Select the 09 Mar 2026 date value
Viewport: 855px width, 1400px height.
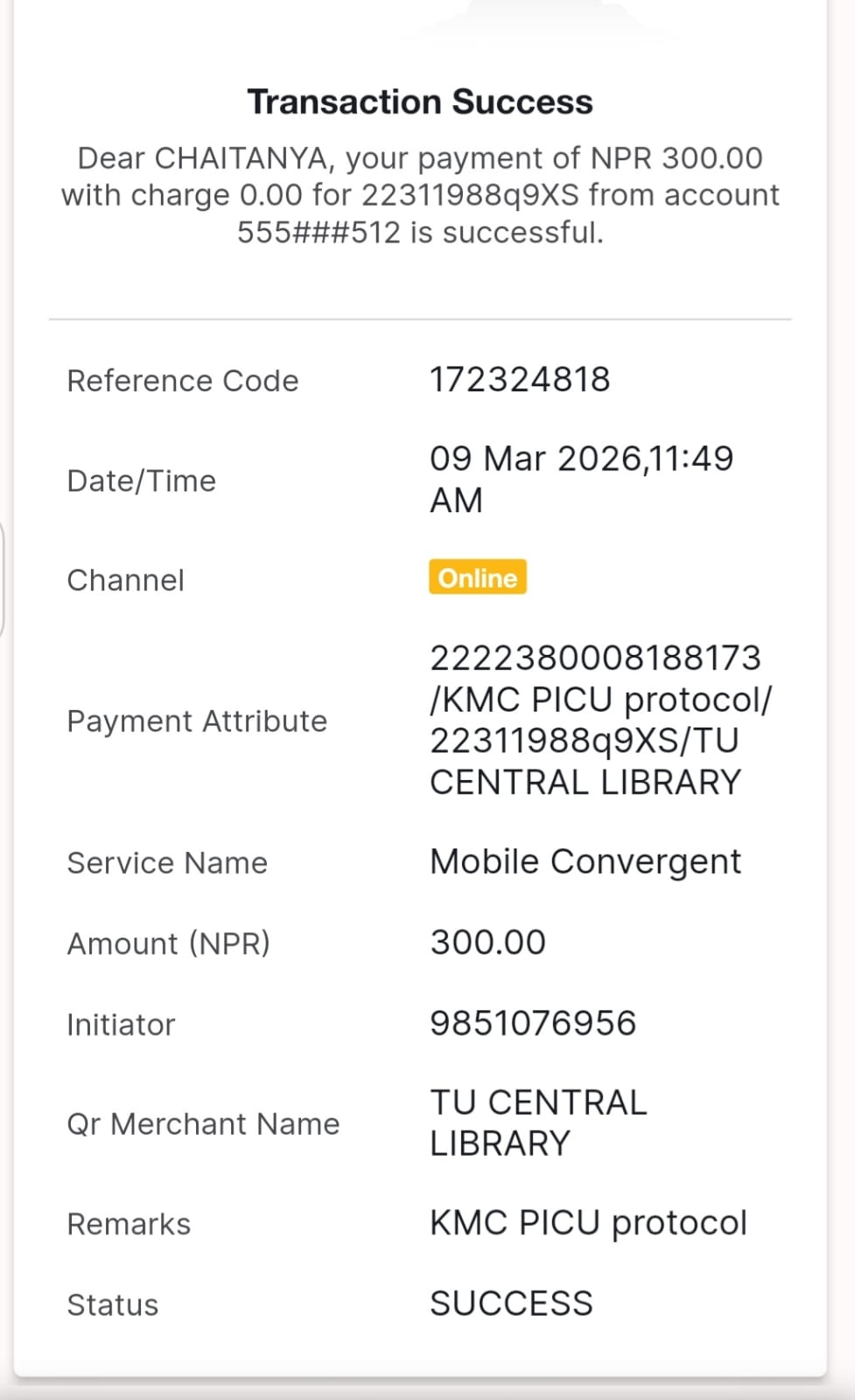pos(580,478)
